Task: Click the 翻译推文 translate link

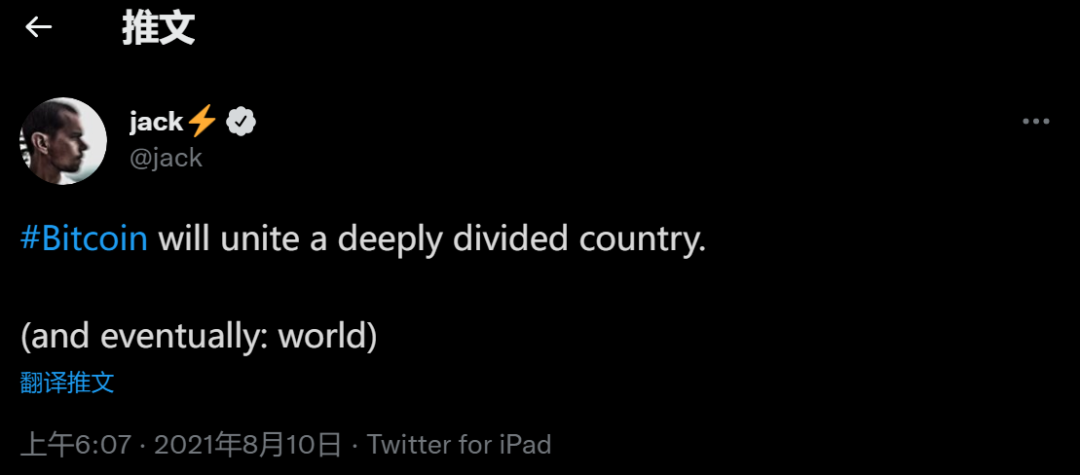Action: pos(67,383)
